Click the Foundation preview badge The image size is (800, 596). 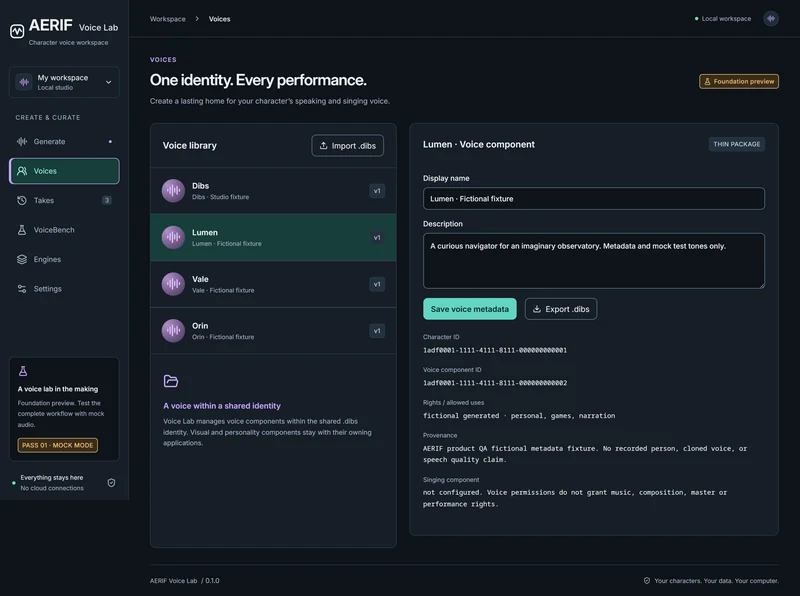pyautogui.click(x=739, y=81)
